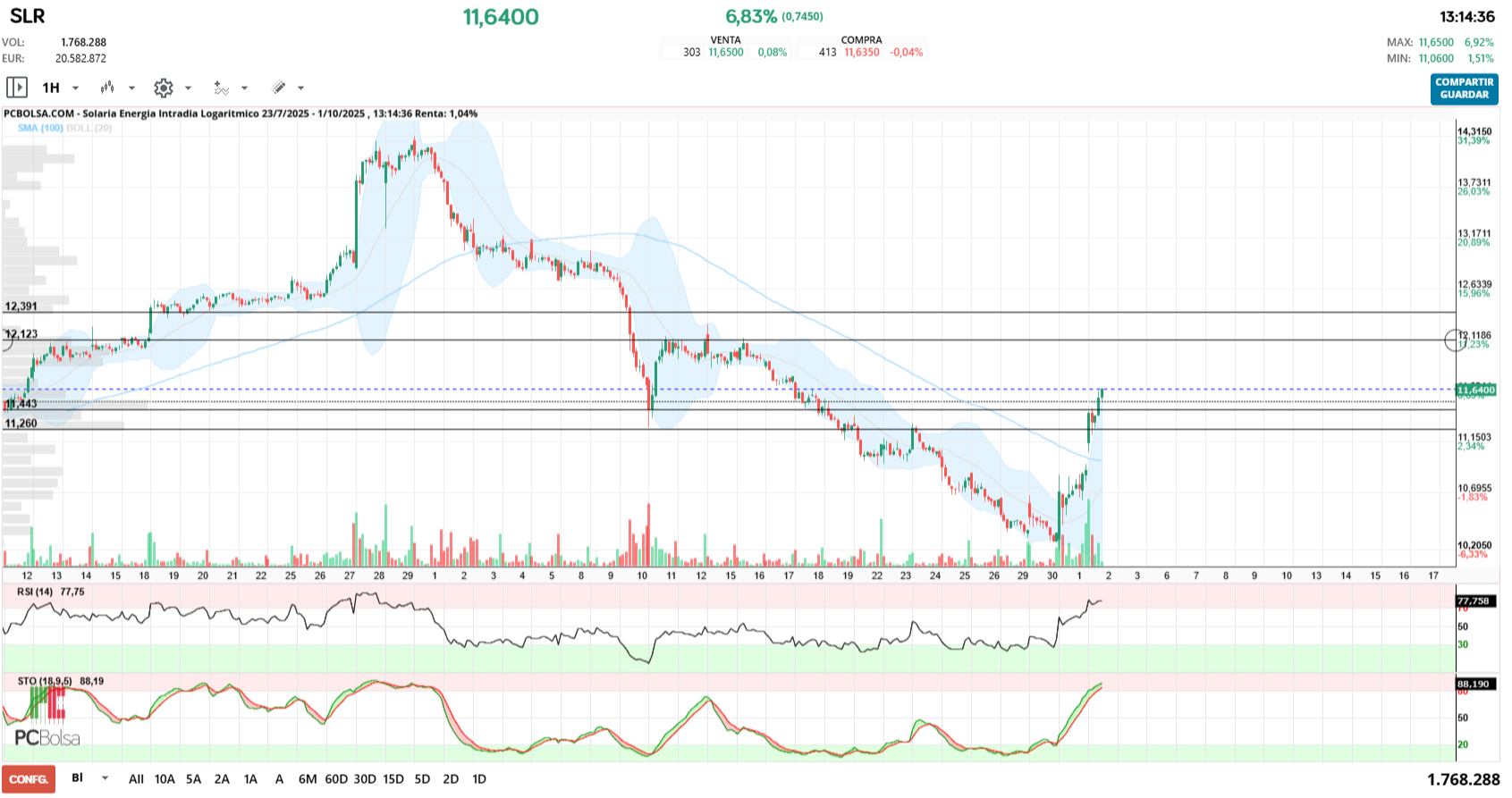This screenshot has height=798, width=1512.
Task: Click the MIN value 11,0600
Action: 1436,58
